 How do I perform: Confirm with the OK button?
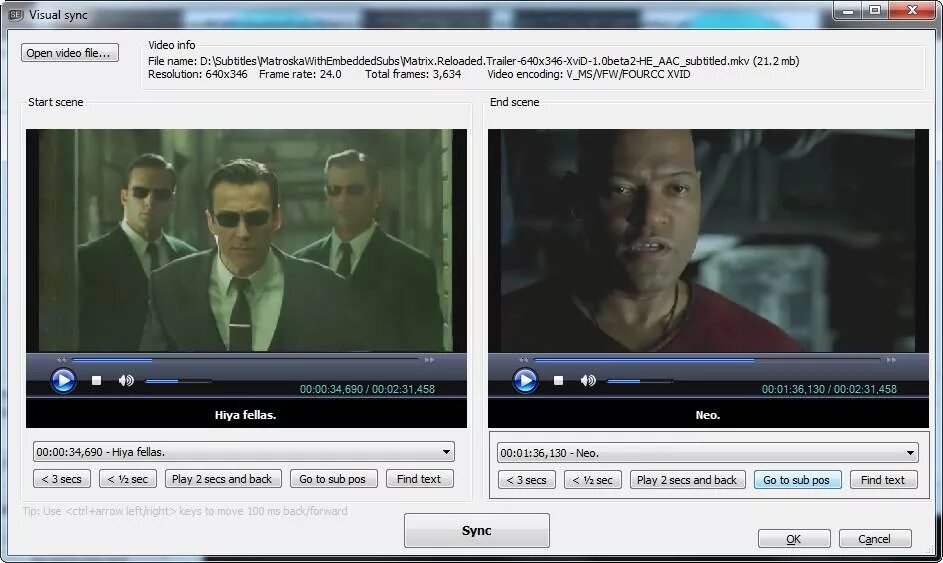tap(794, 539)
